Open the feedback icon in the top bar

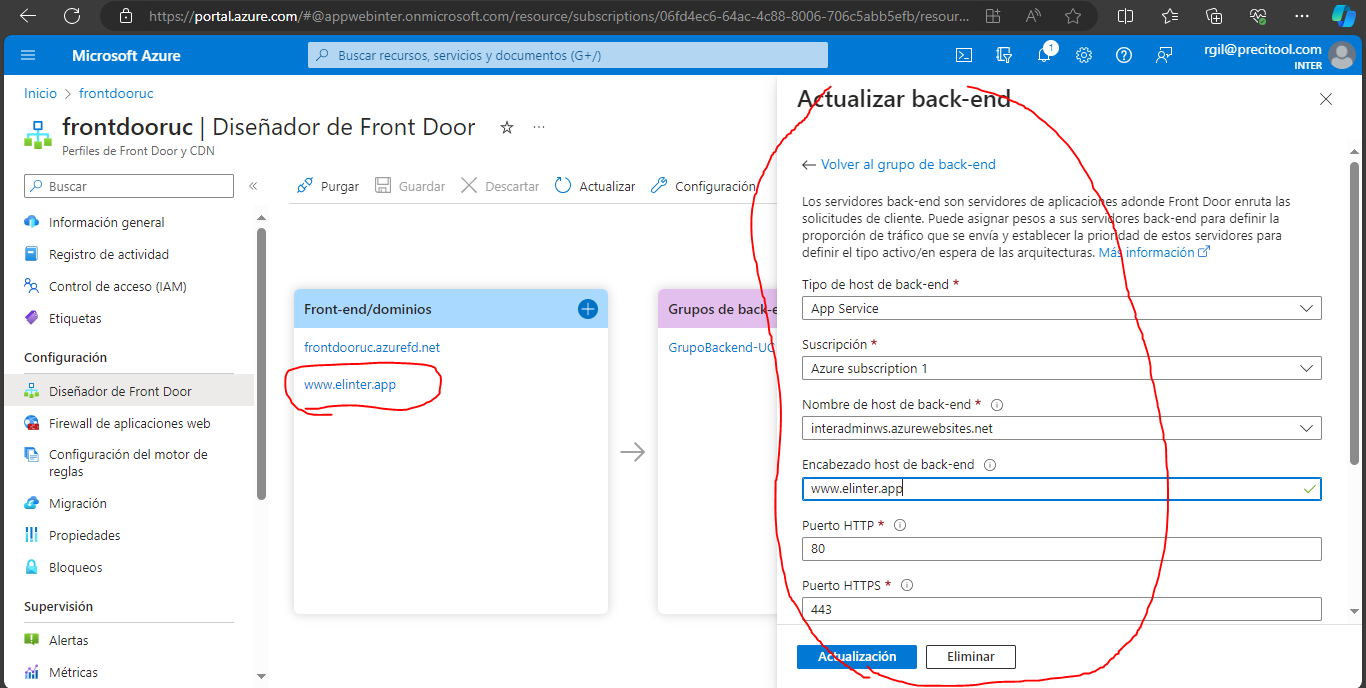click(1164, 56)
